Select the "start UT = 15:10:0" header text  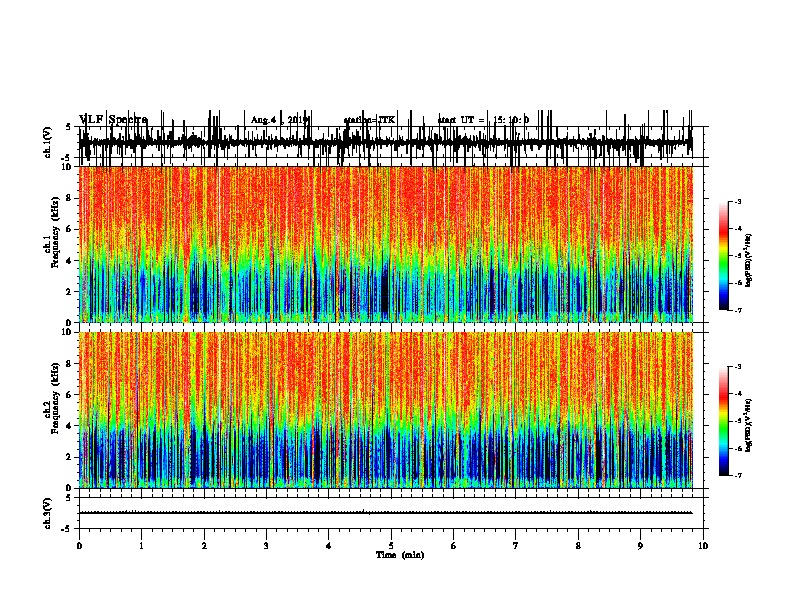click(x=483, y=120)
